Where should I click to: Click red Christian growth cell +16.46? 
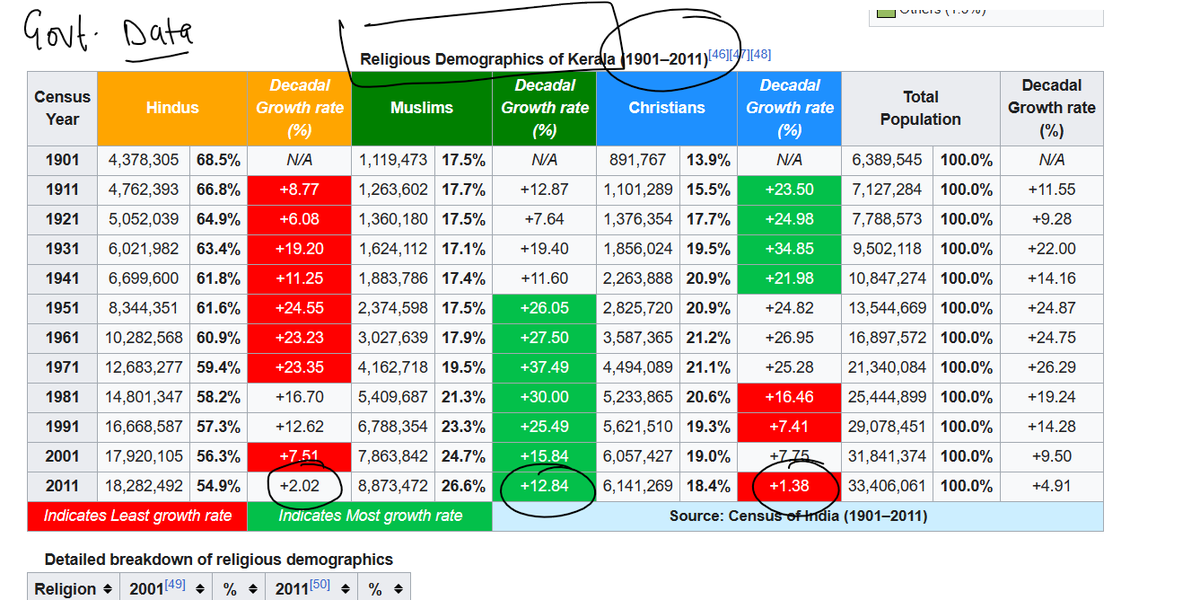coord(789,397)
